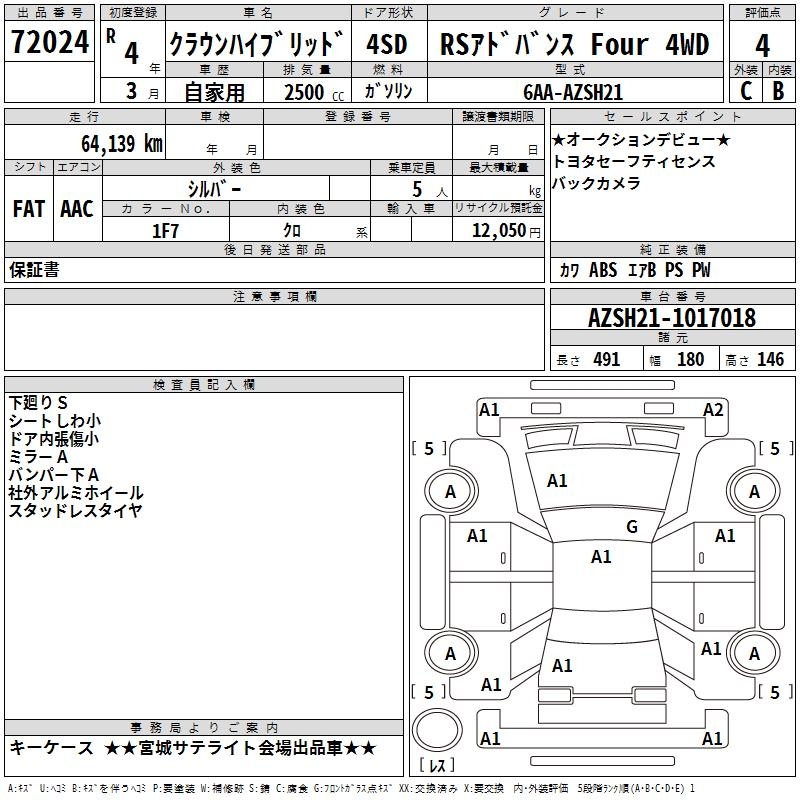The image size is (800, 800).
Task: Click the G mark on the windshield
Action: [631, 527]
